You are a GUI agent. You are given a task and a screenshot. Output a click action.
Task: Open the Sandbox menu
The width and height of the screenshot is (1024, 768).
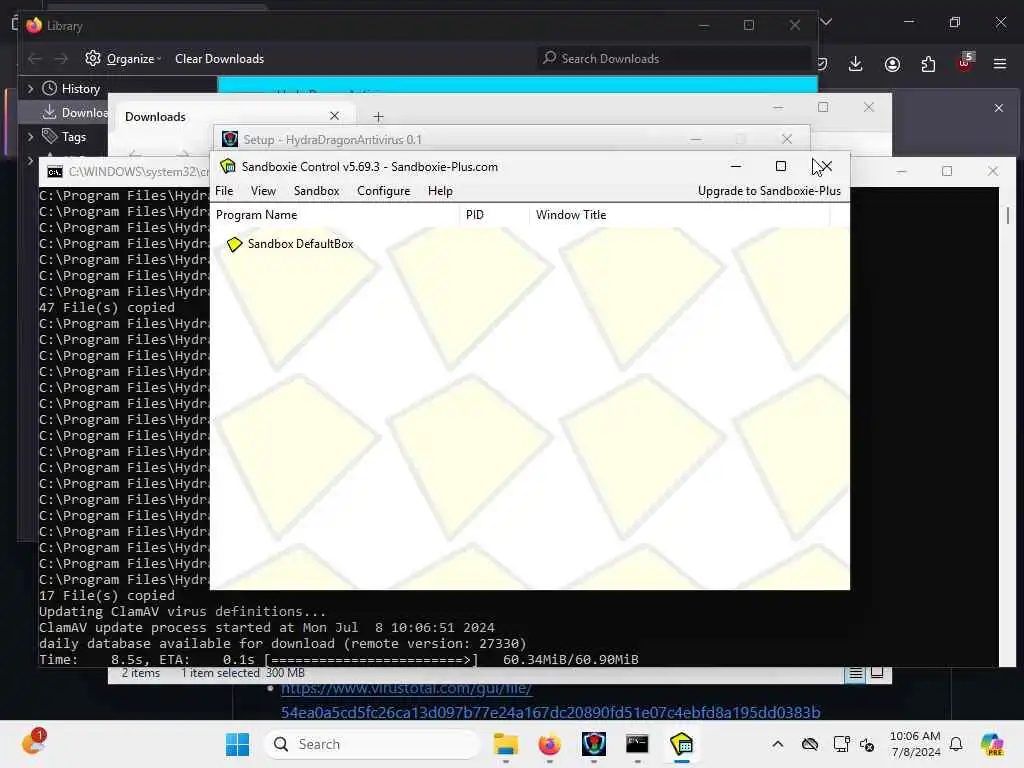tap(316, 191)
